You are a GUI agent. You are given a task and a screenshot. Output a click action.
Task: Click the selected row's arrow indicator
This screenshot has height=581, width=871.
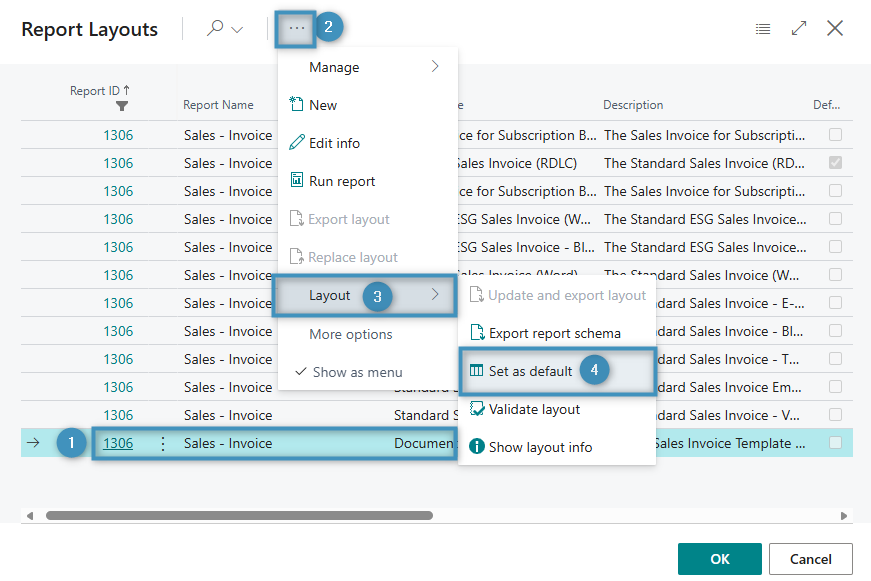(x=33, y=443)
